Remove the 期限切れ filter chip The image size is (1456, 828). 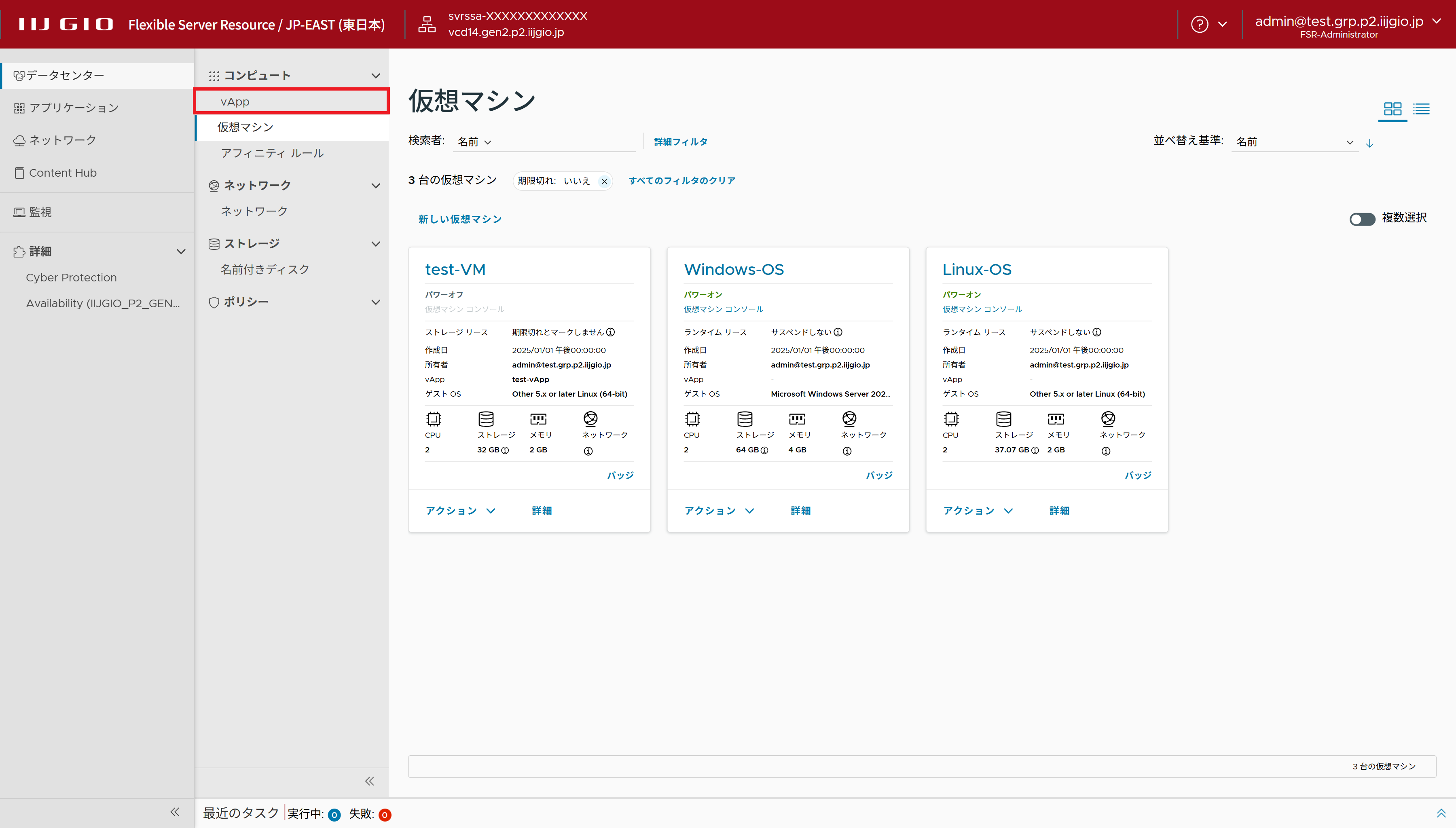click(605, 182)
